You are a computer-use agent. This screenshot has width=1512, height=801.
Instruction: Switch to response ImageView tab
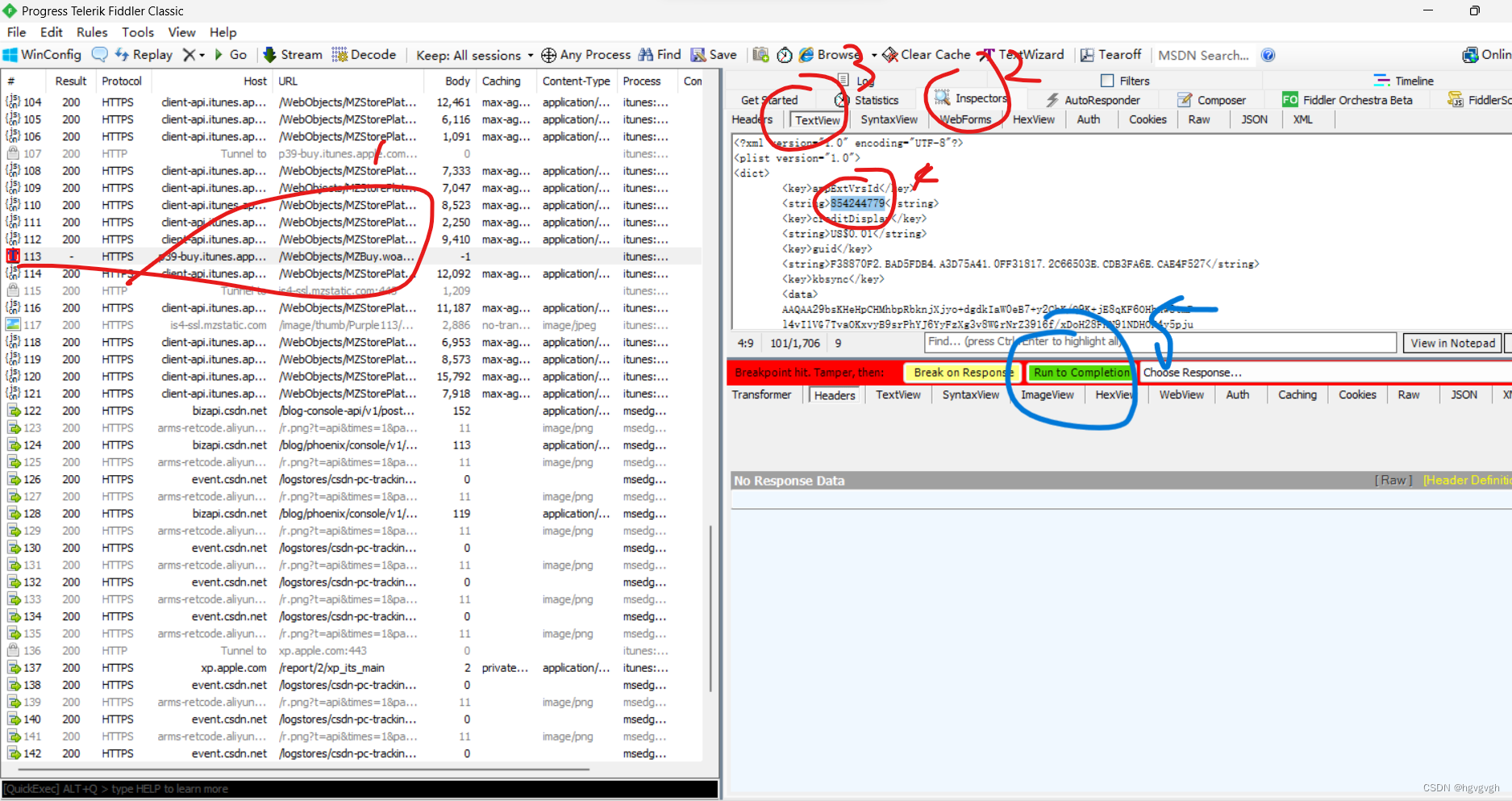(1047, 394)
